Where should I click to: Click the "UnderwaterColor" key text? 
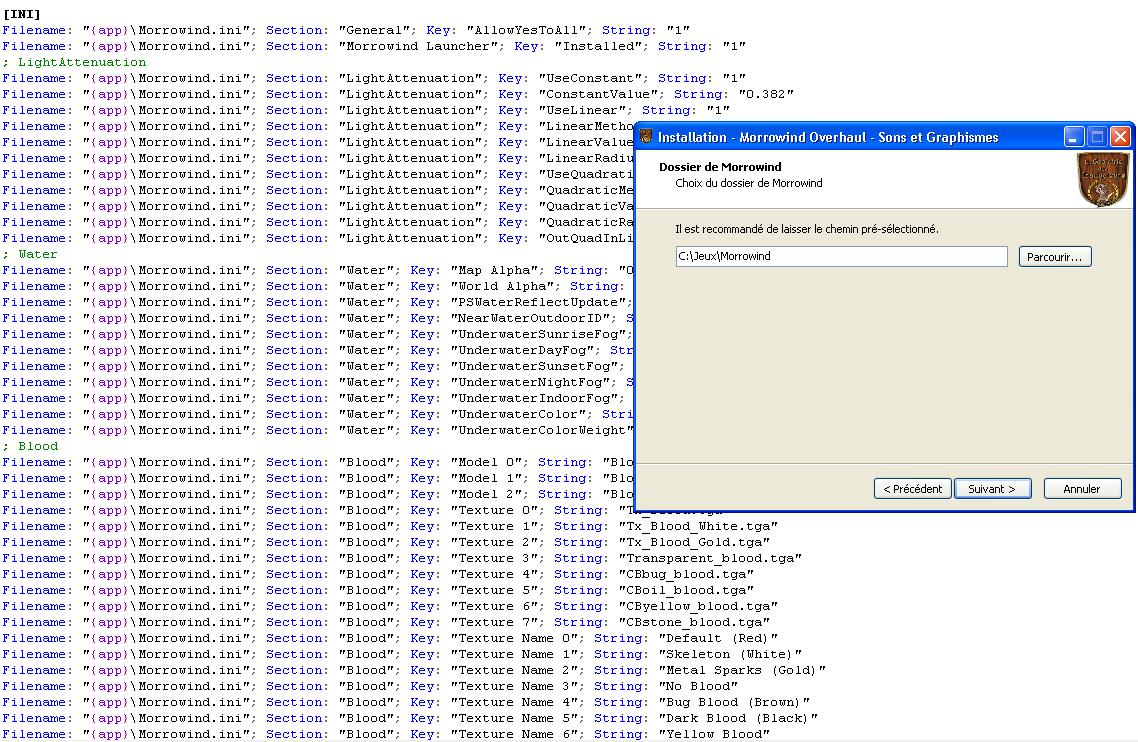(x=518, y=414)
